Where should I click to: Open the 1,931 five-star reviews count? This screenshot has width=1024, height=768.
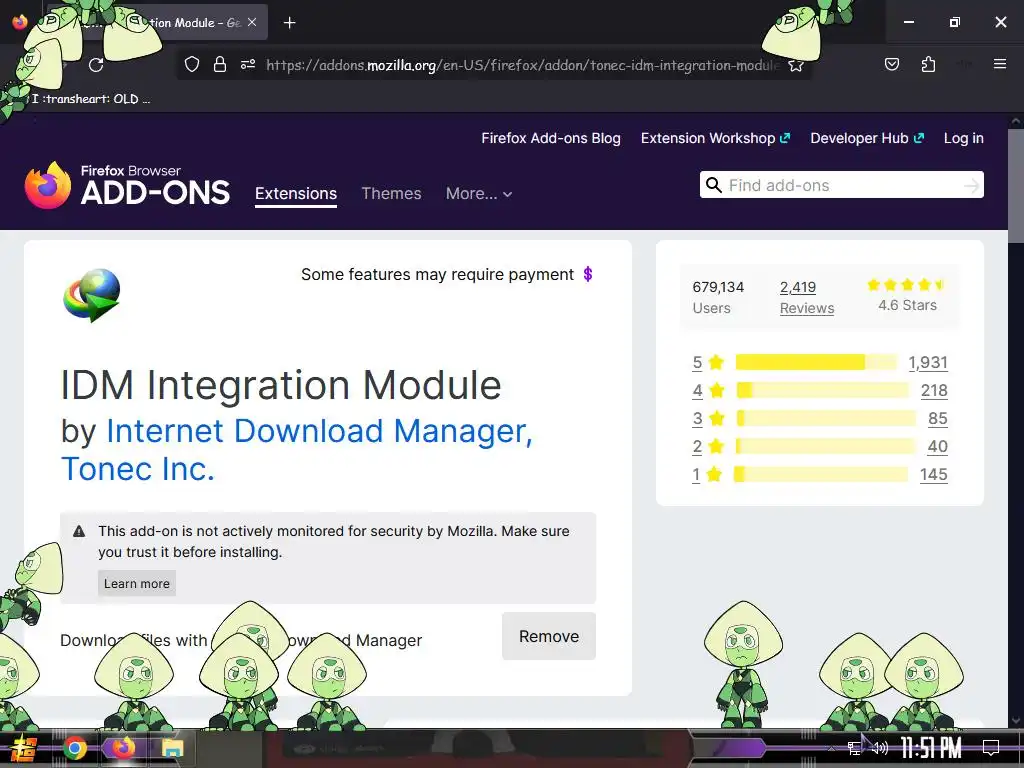[927, 362]
